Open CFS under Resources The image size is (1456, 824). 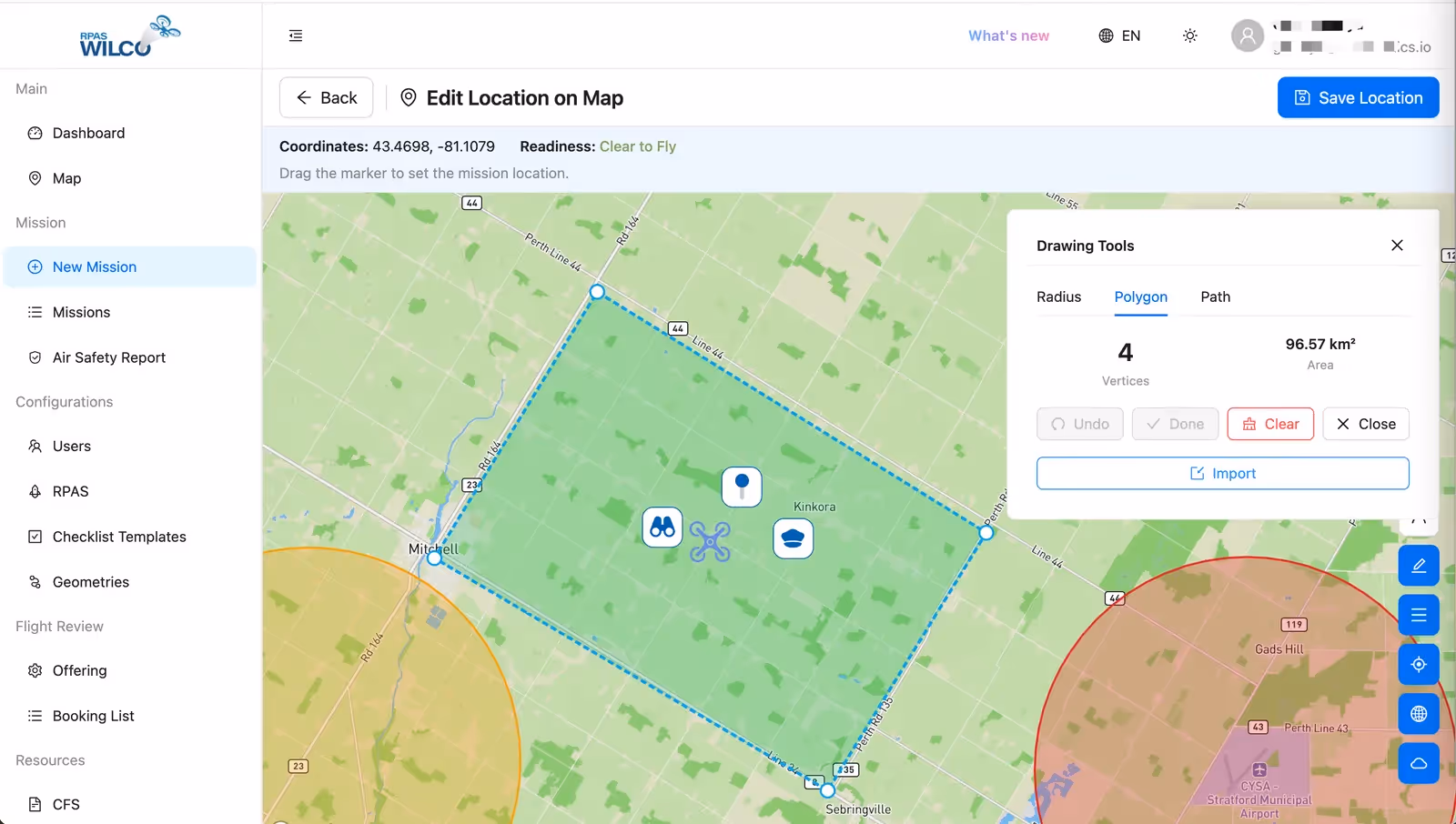130,804
